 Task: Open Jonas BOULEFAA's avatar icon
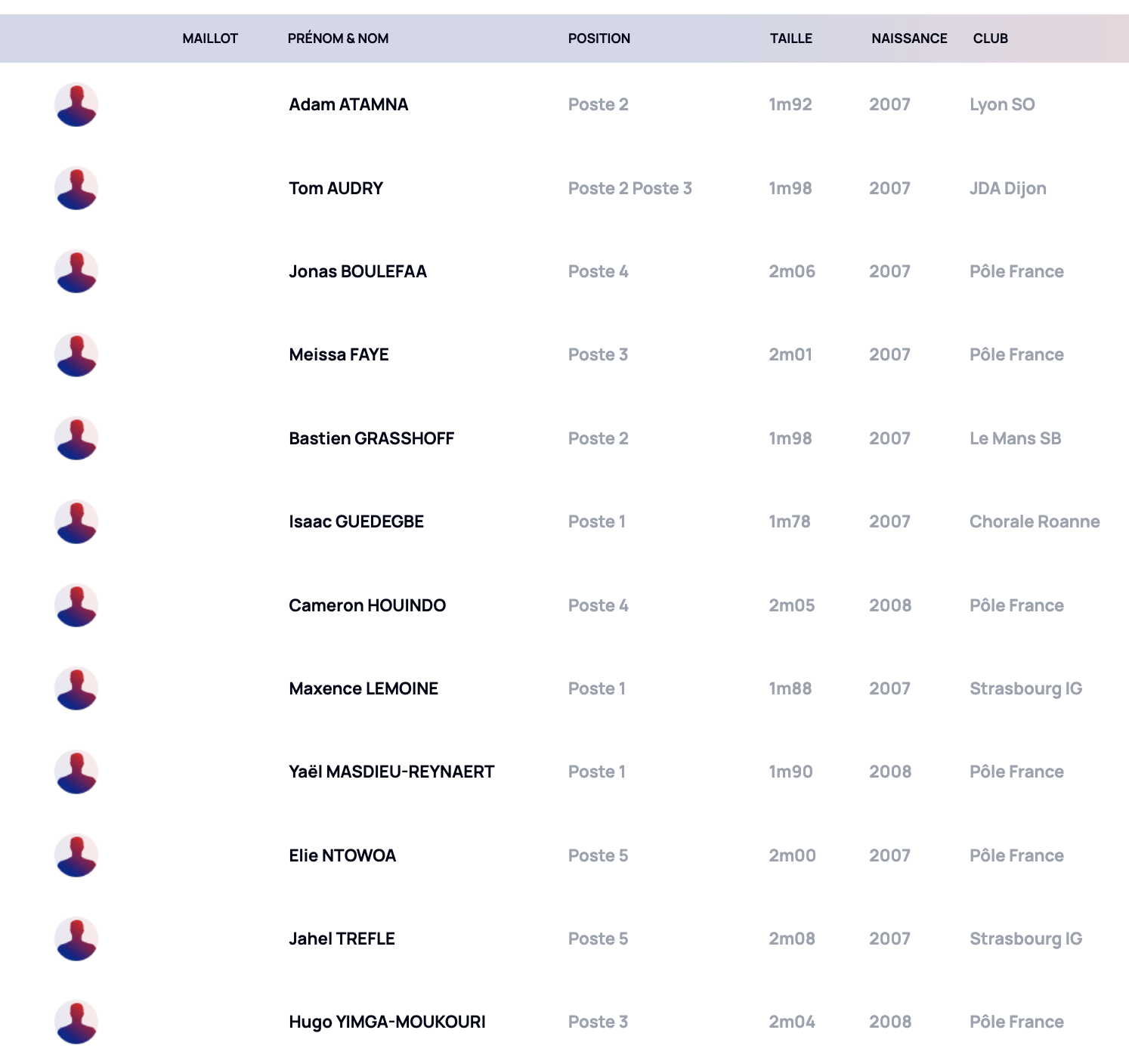tap(76, 271)
